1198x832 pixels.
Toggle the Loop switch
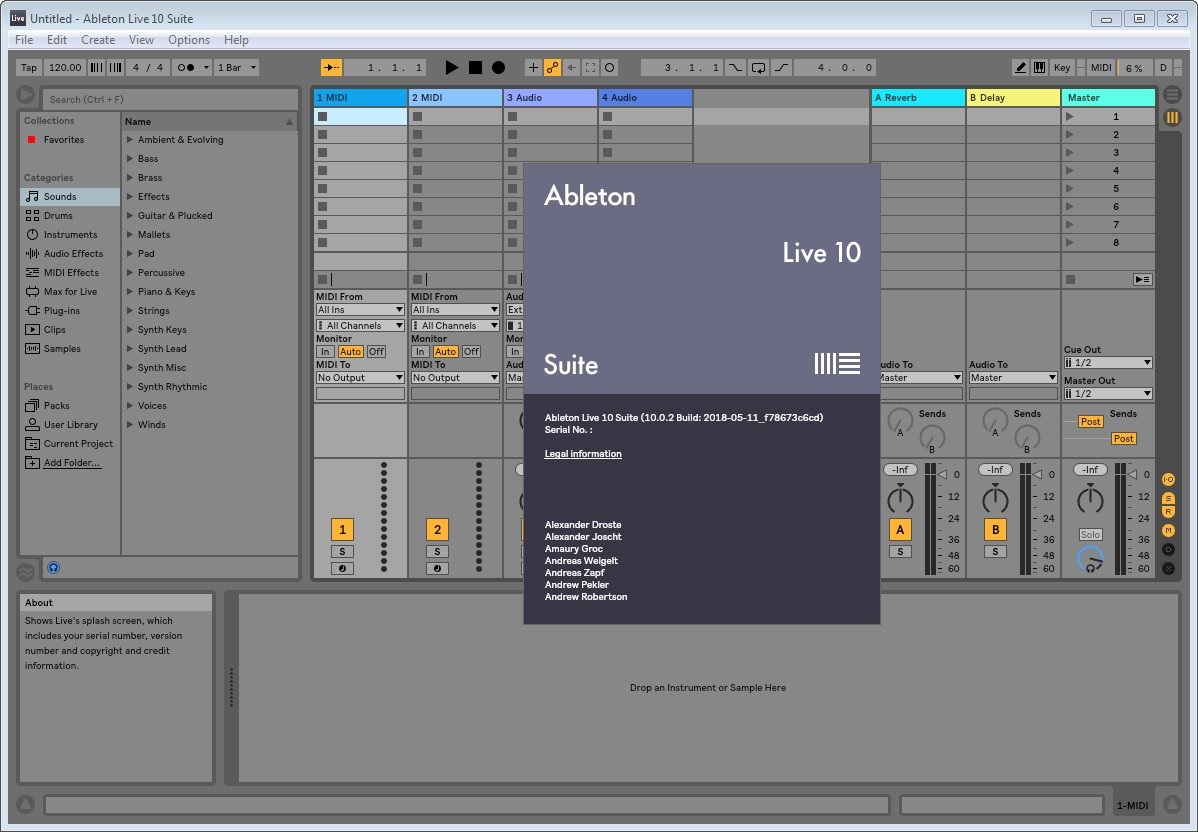point(758,67)
